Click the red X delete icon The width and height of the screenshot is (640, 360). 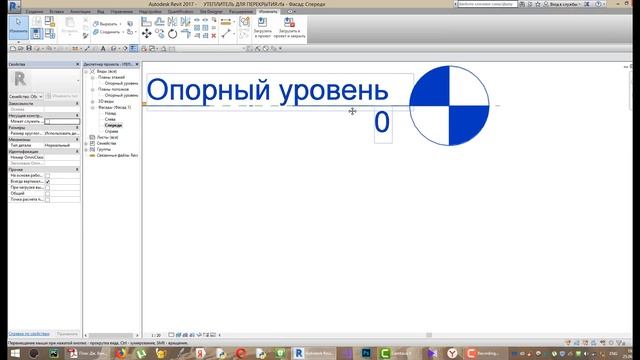(x=213, y=36)
